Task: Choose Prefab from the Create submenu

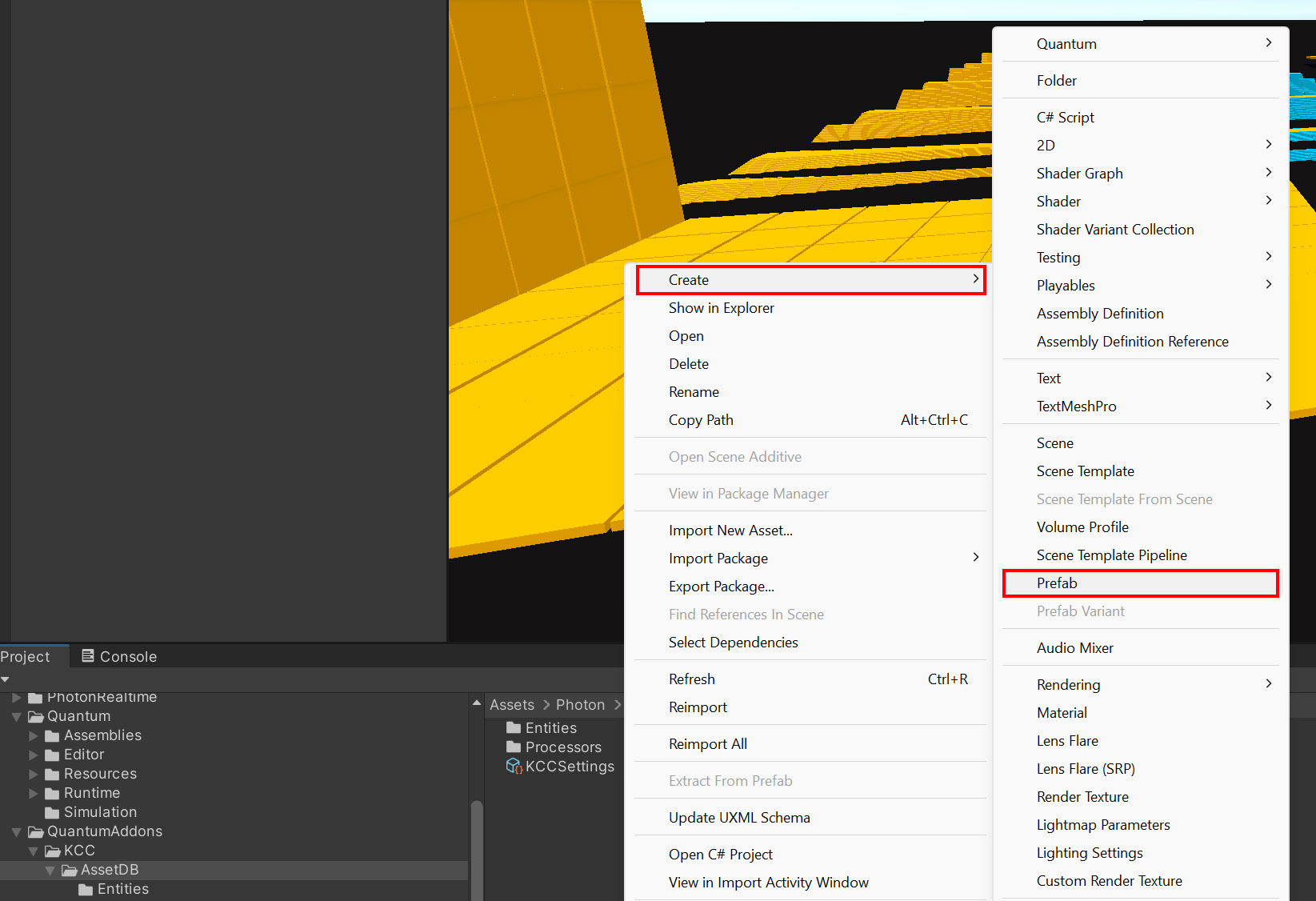Action: point(1140,583)
